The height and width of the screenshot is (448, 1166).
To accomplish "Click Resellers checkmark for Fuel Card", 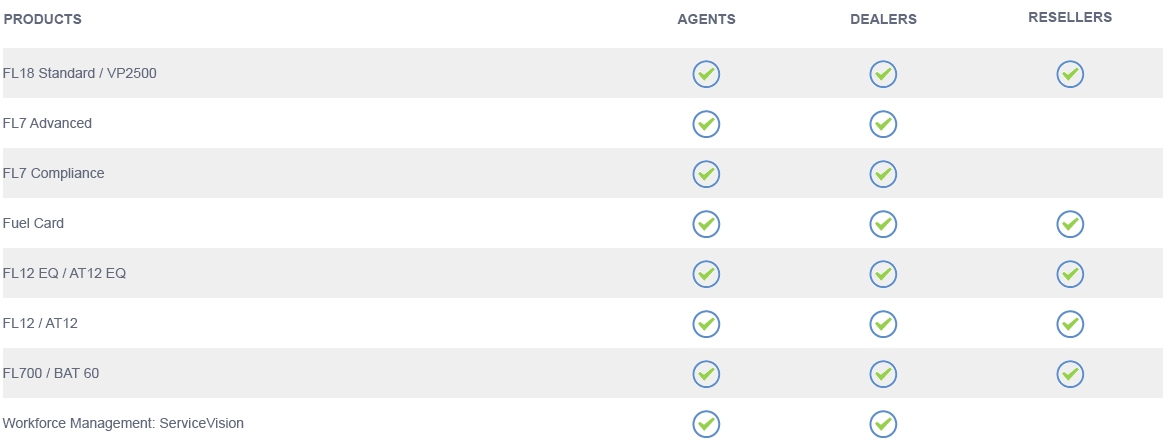I will pos(1070,224).
